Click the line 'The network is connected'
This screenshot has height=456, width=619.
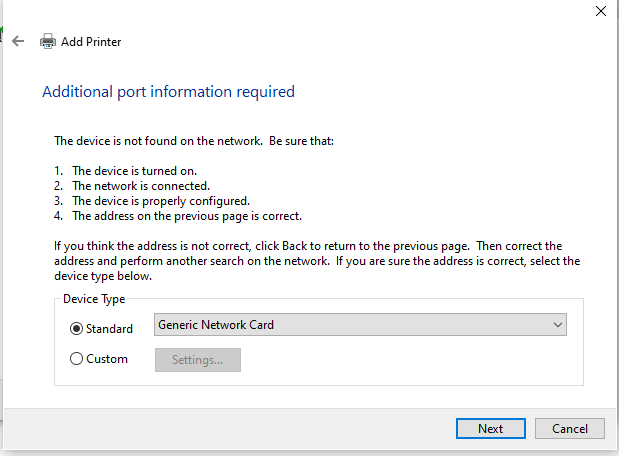140,185
